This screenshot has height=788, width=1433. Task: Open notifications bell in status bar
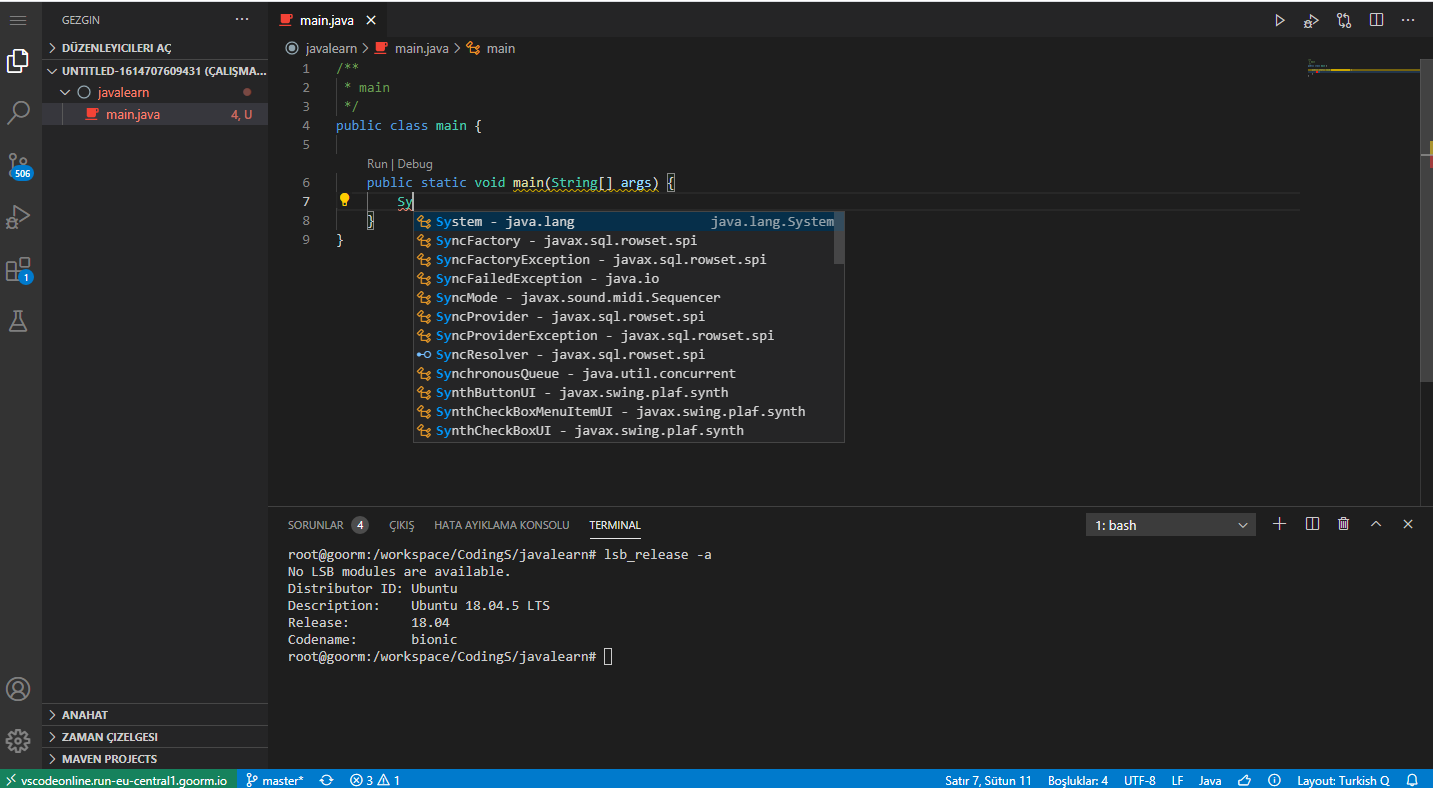[1412, 780]
